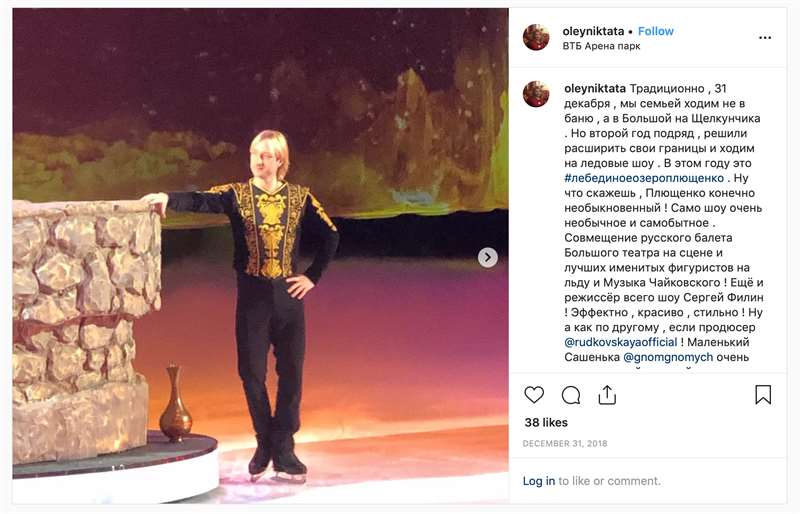Click the Log in link
The width and height of the screenshot is (800, 514).
click(x=539, y=481)
